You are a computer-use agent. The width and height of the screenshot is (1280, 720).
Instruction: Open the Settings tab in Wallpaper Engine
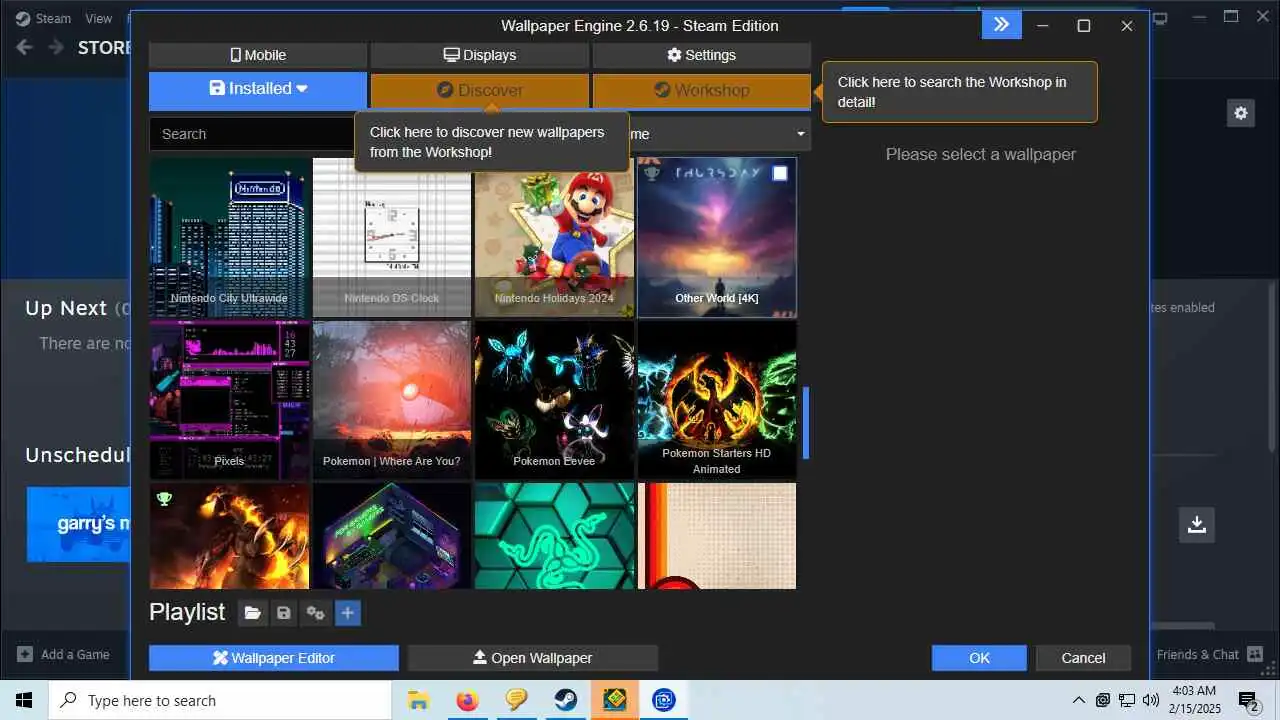(x=701, y=55)
